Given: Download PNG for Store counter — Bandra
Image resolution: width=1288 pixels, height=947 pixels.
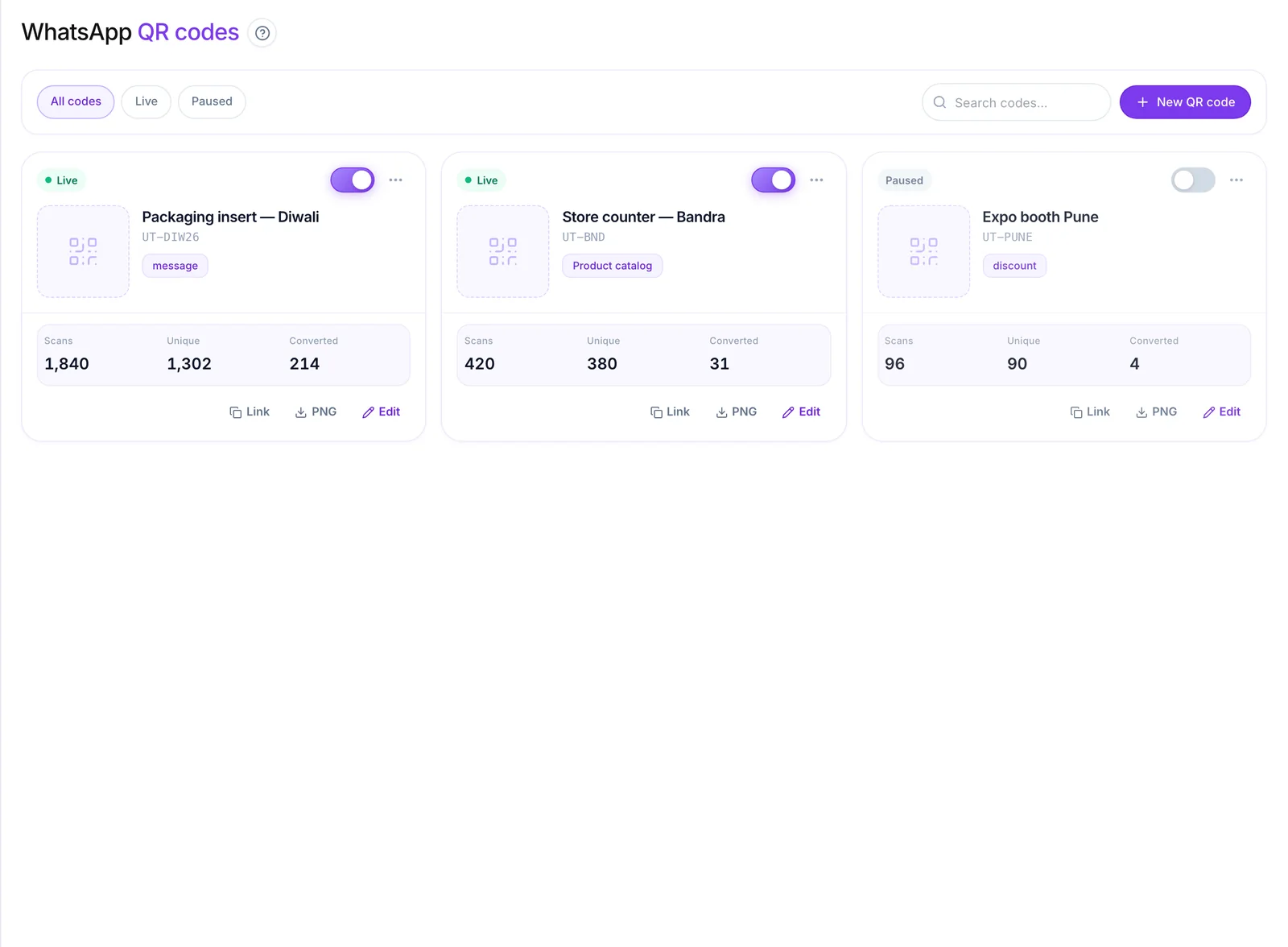Looking at the screenshot, I should pos(737,411).
